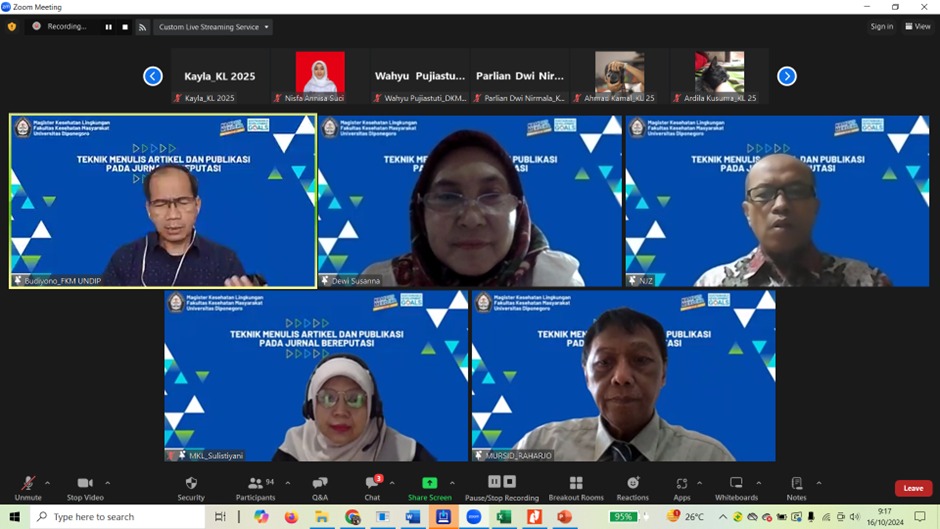
Task: Click the Sign in link
Action: (x=881, y=27)
